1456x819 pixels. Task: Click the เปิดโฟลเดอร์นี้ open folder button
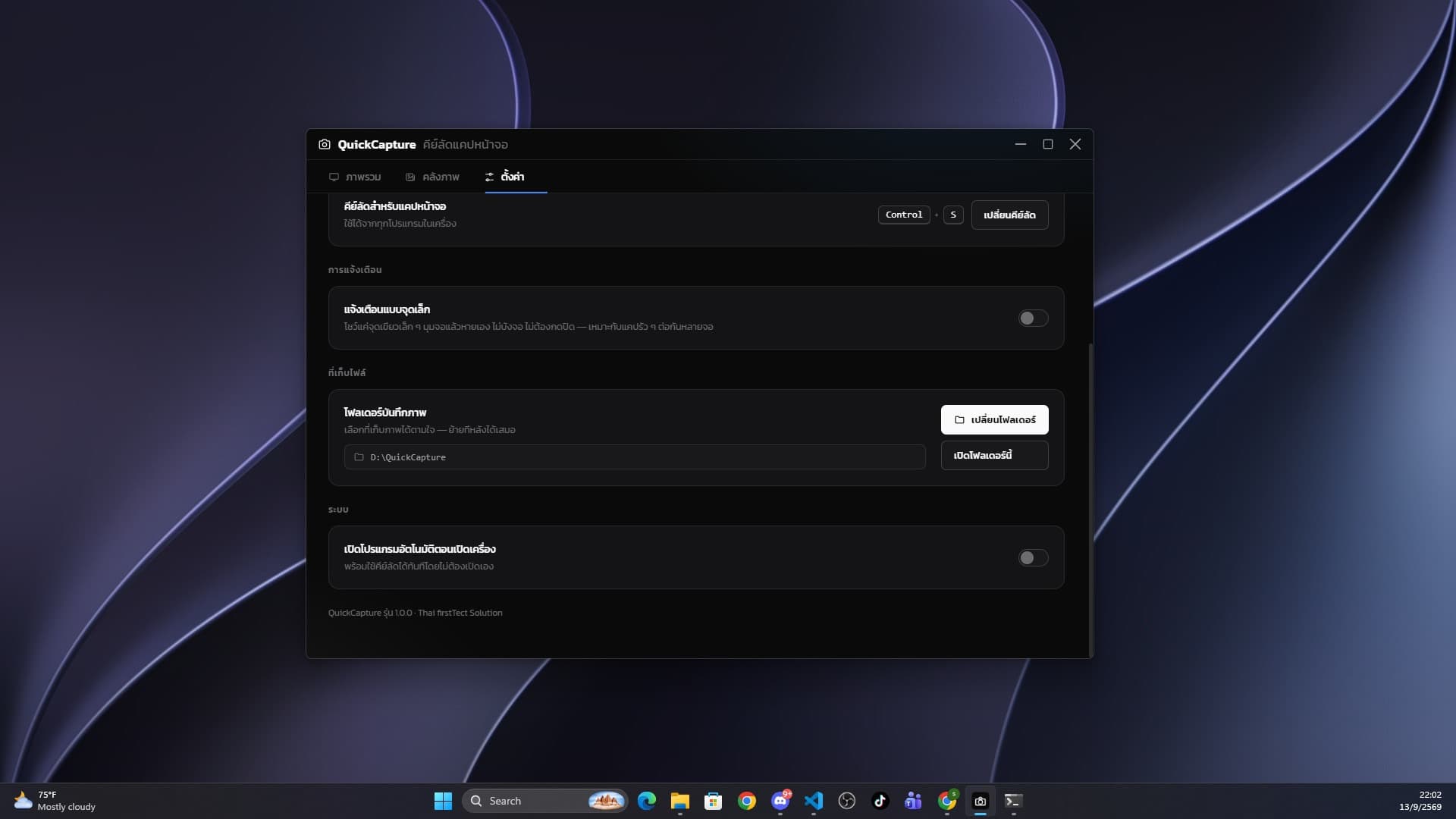pos(994,455)
